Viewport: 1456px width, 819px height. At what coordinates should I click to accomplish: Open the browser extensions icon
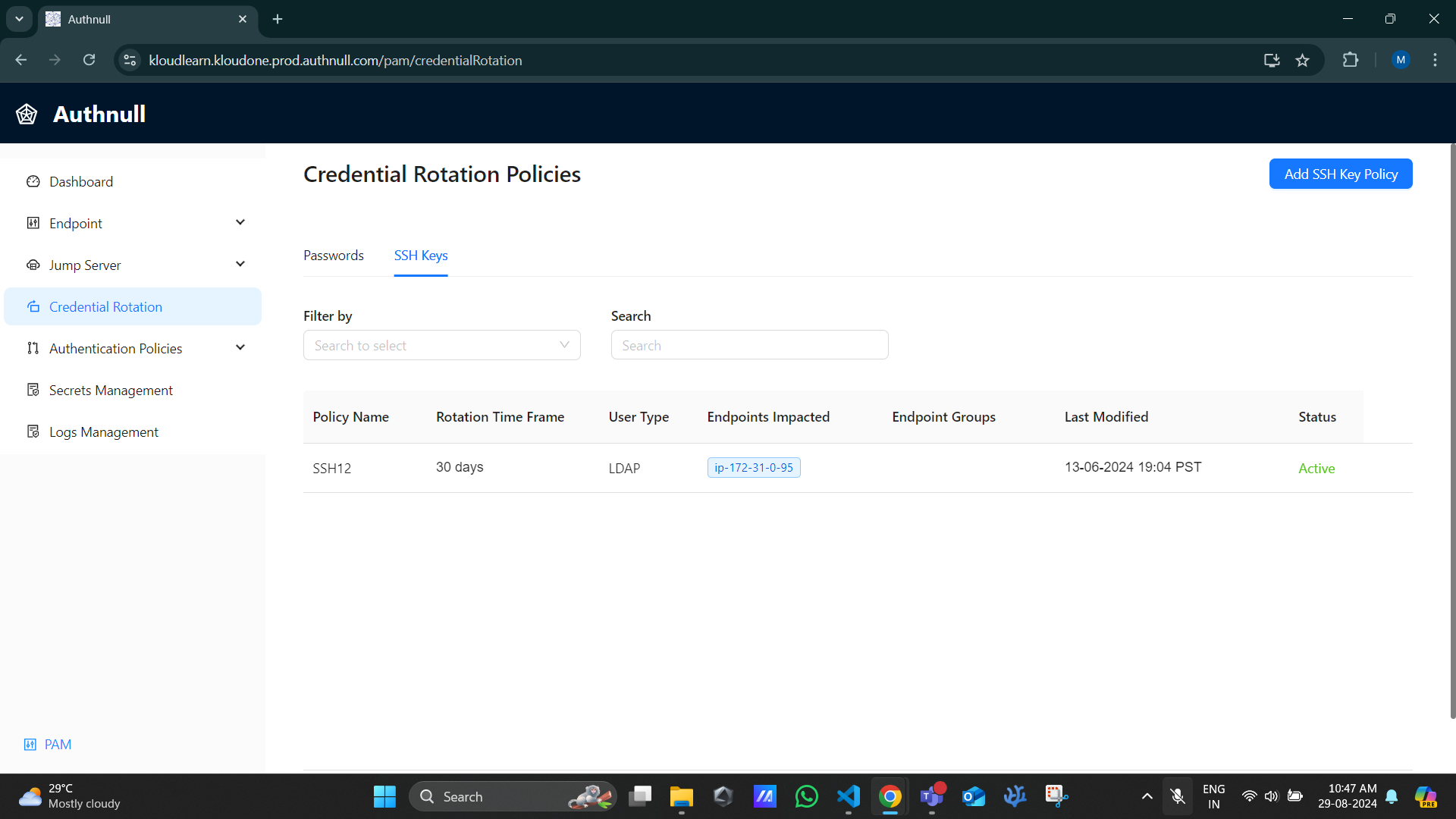1351,60
